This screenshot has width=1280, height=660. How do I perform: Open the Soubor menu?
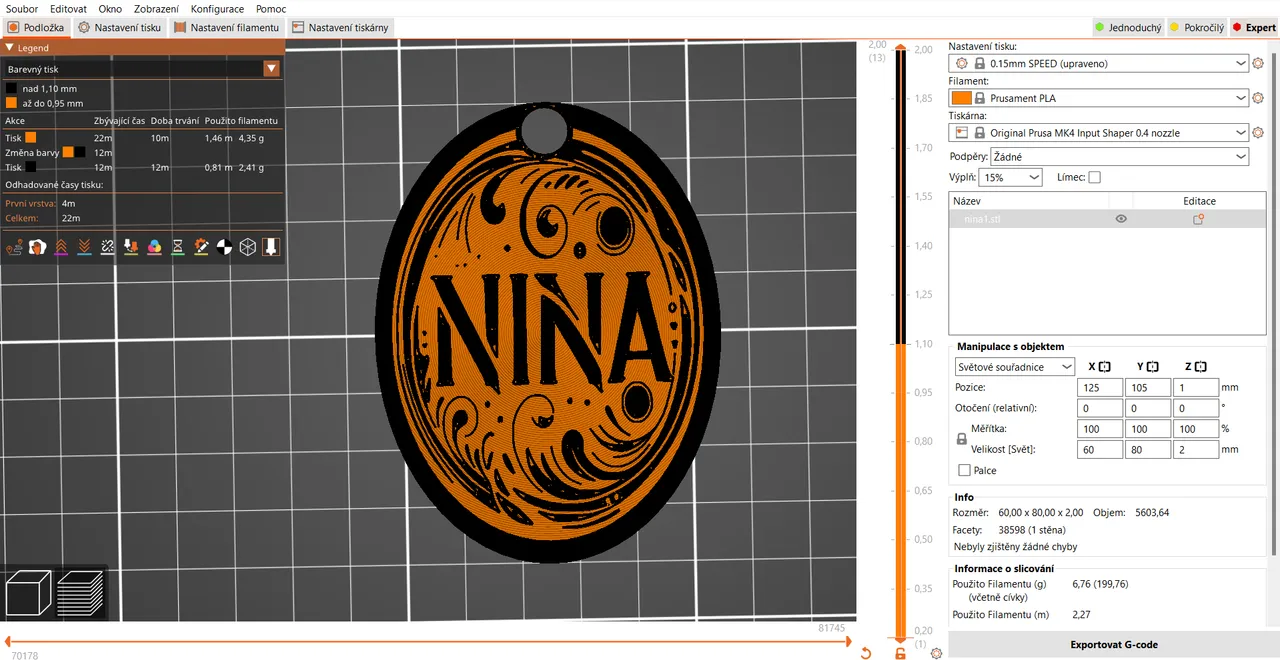[22, 9]
